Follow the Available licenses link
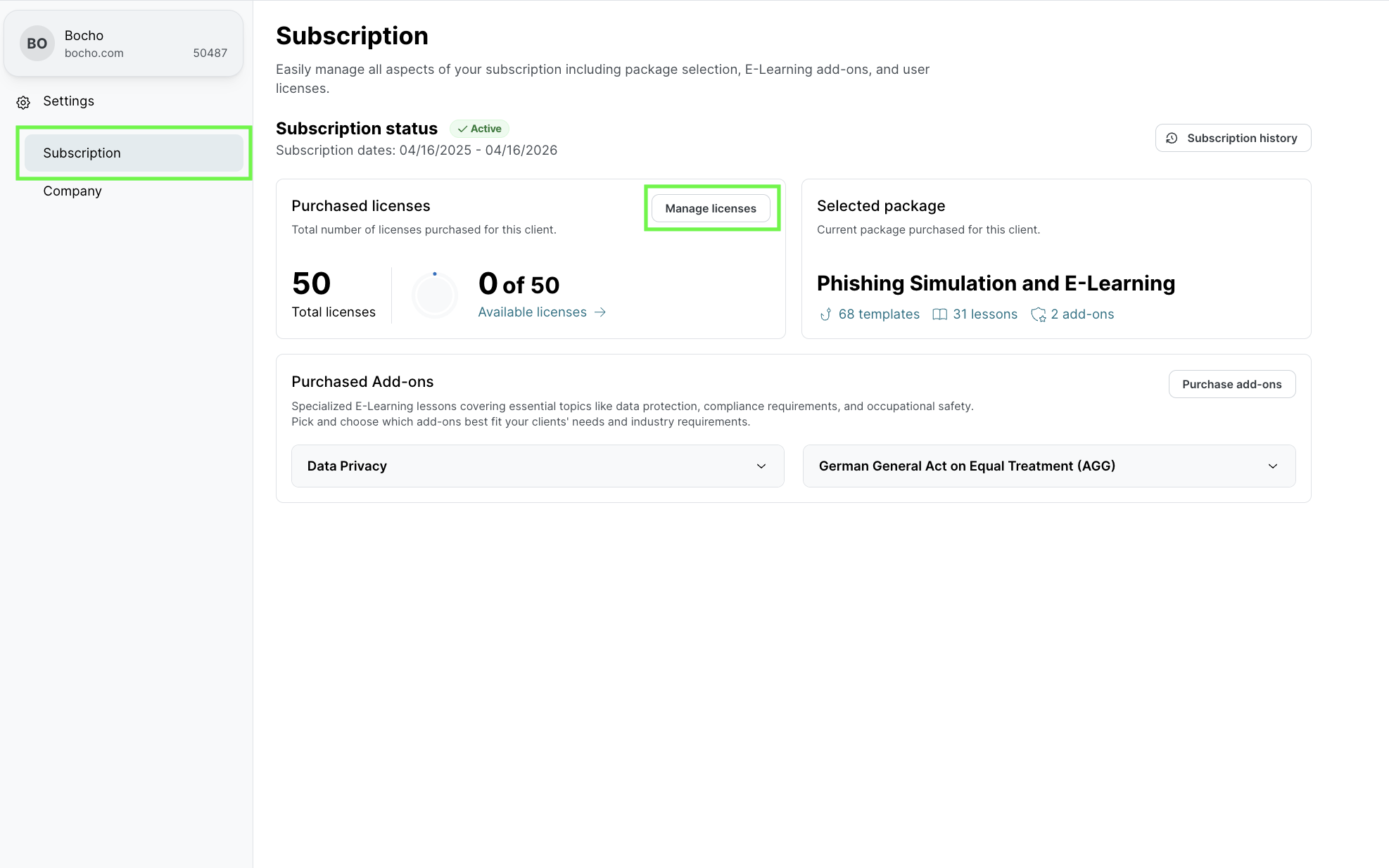The image size is (1389, 868). point(532,312)
